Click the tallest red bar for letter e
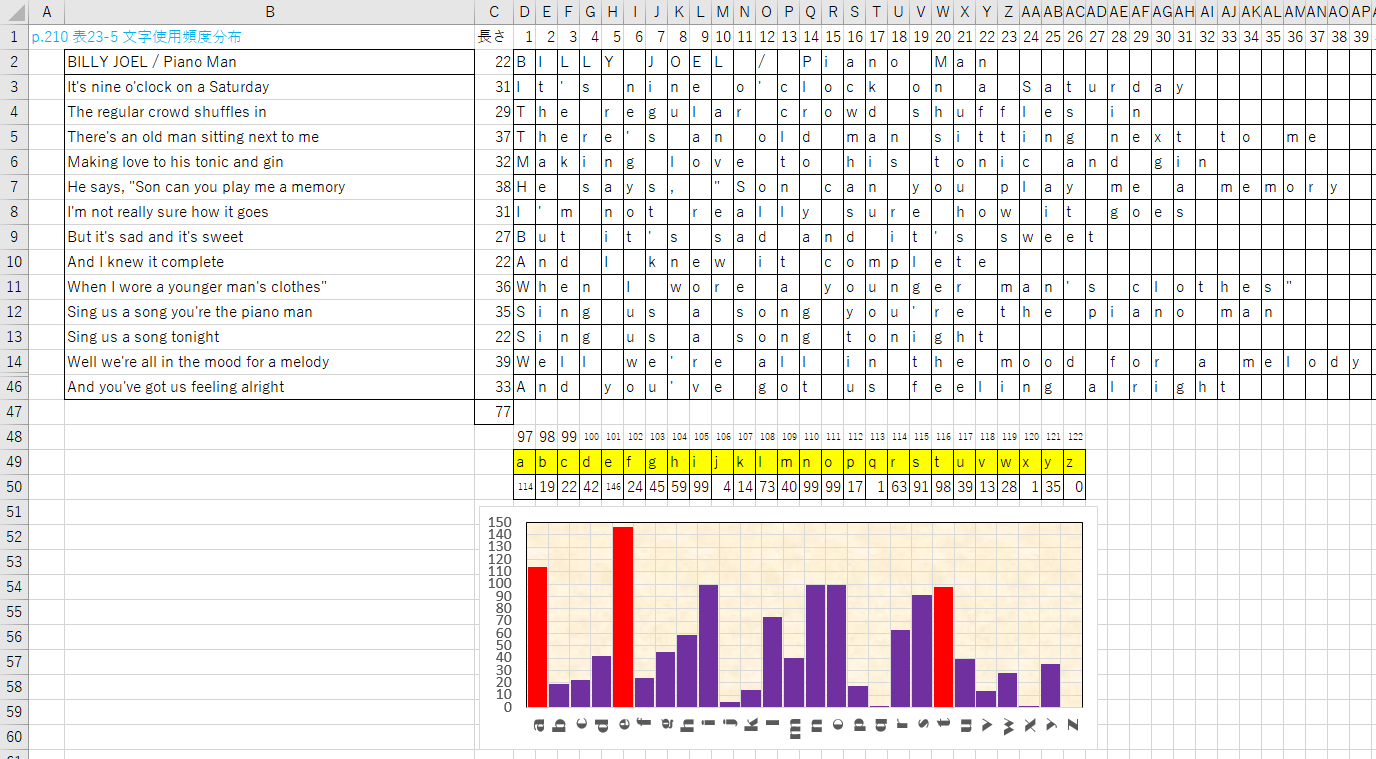Viewport: 1376px width, 759px height. [623, 617]
